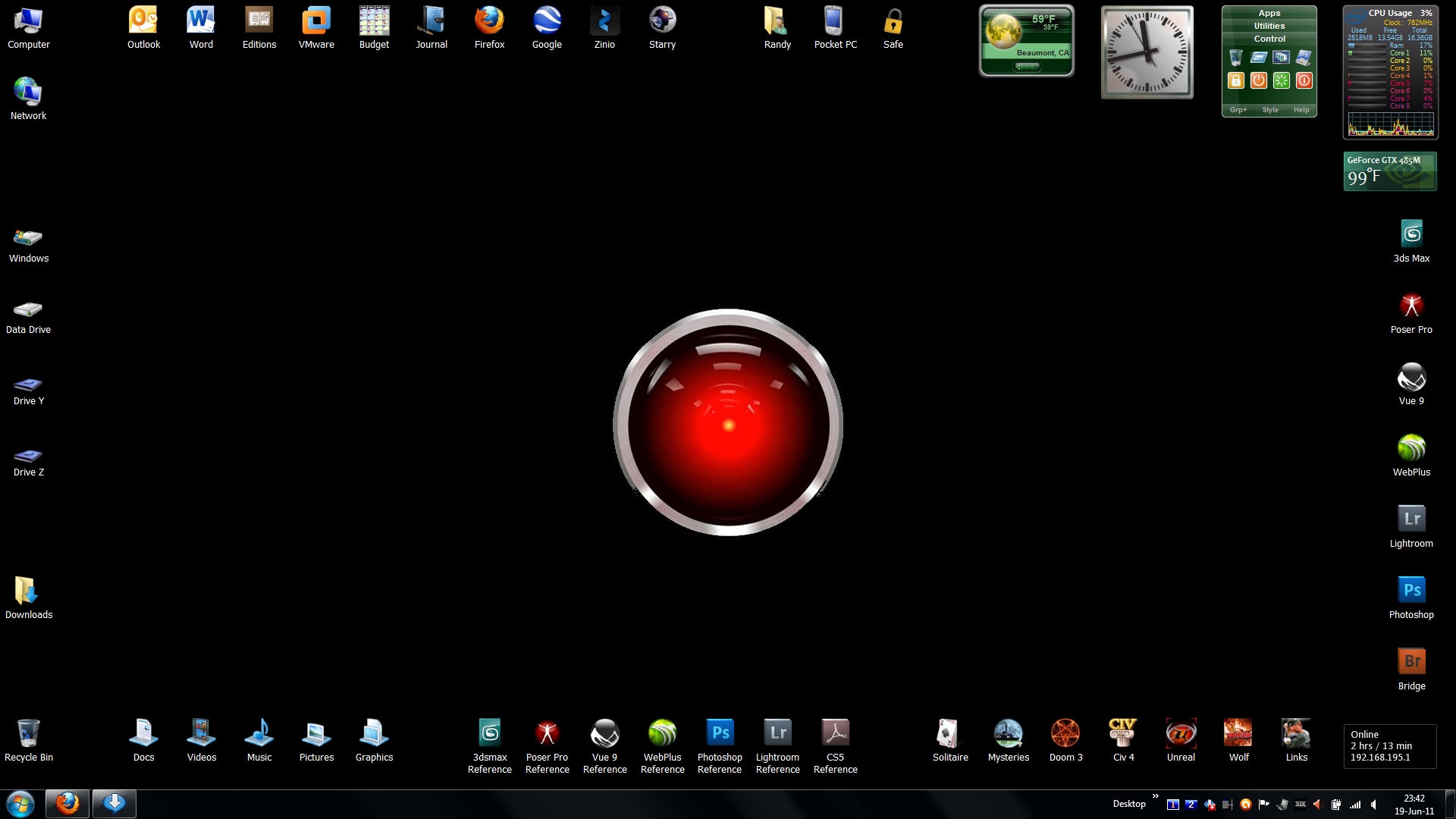Open the Photoshop Reference shortcut

coord(720,746)
